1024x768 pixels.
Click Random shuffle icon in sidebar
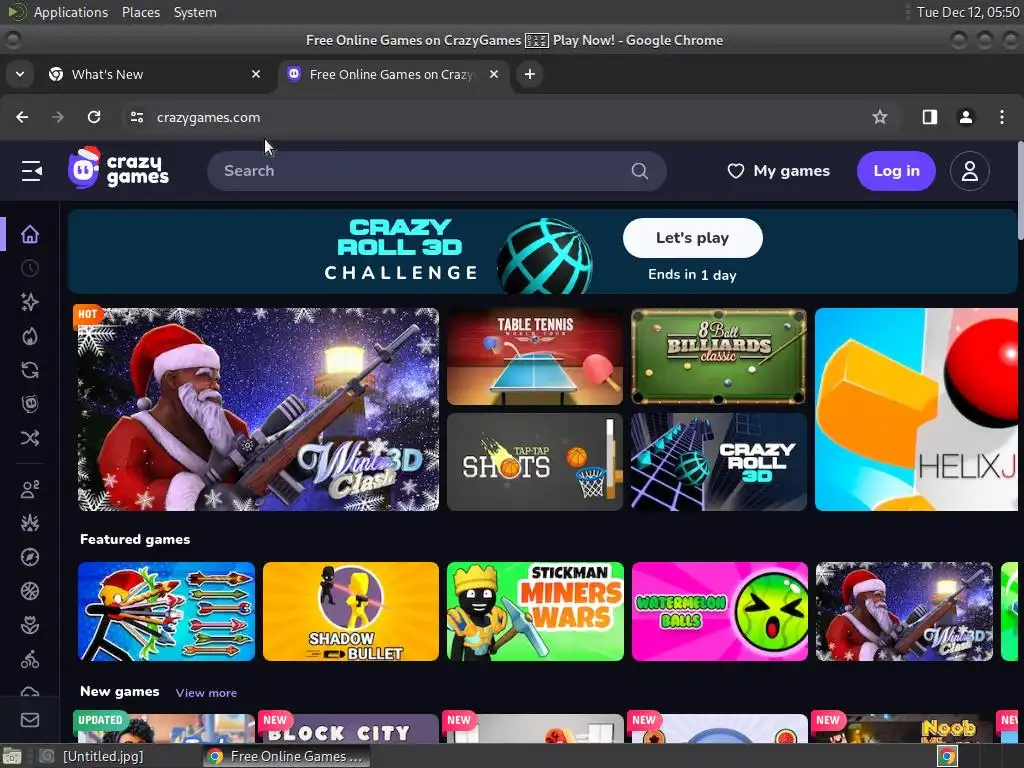[x=29, y=438]
